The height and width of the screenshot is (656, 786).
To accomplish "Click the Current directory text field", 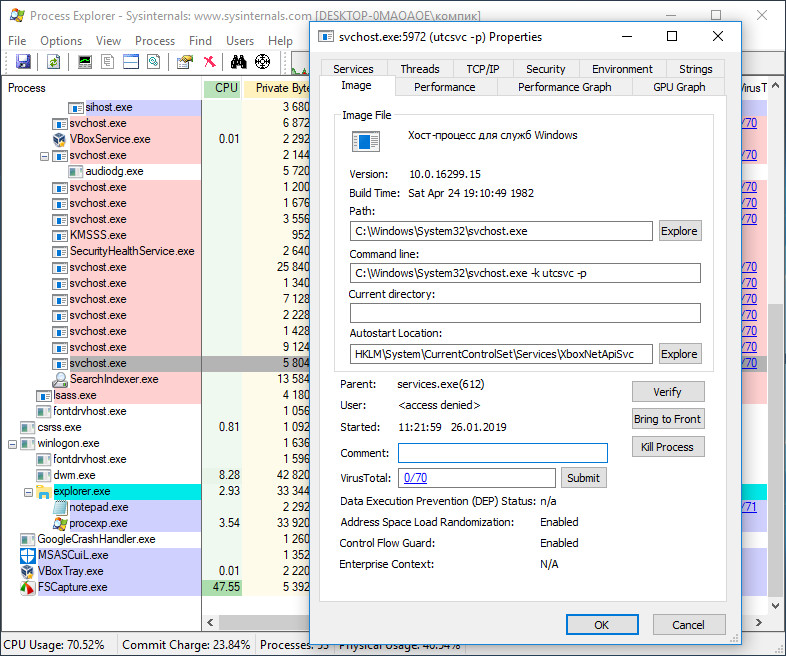I will pyautogui.click(x=525, y=313).
